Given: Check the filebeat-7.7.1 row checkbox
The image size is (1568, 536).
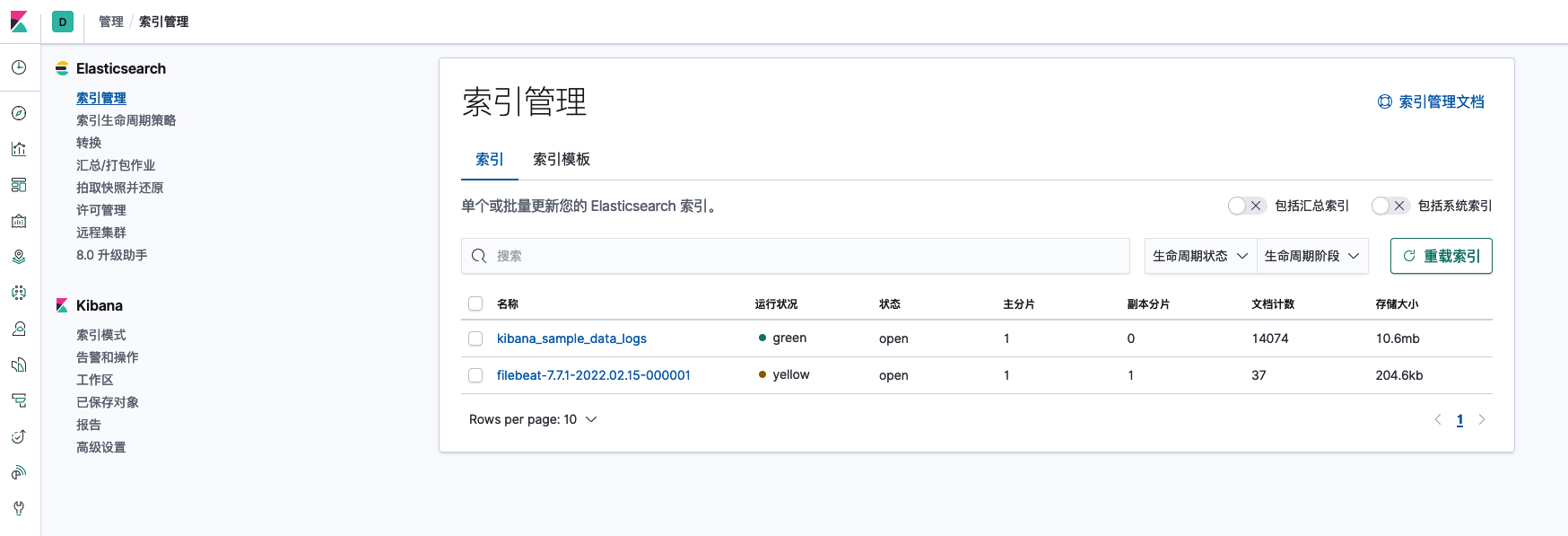Looking at the screenshot, I should (x=475, y=375).
